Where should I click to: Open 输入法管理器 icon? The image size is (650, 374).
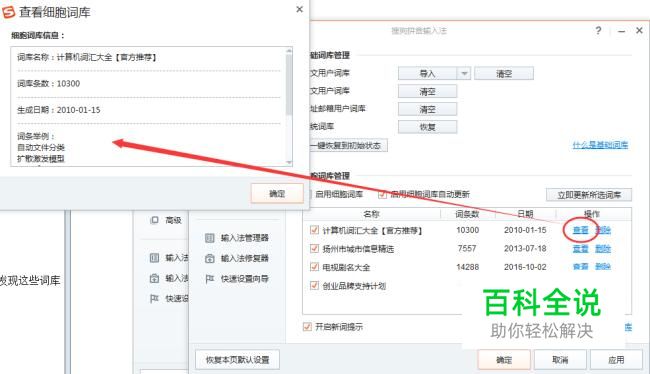click(209, 238)
